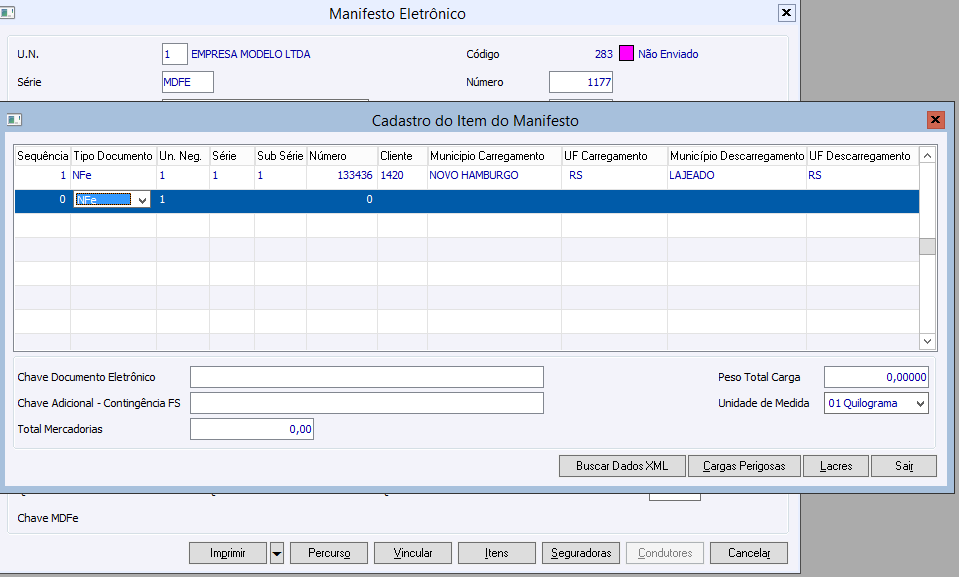The width and height of the screenshot is (959, 577).
Task: Focus the Chave Documento Eletrônico field
Action: point(366,377)
